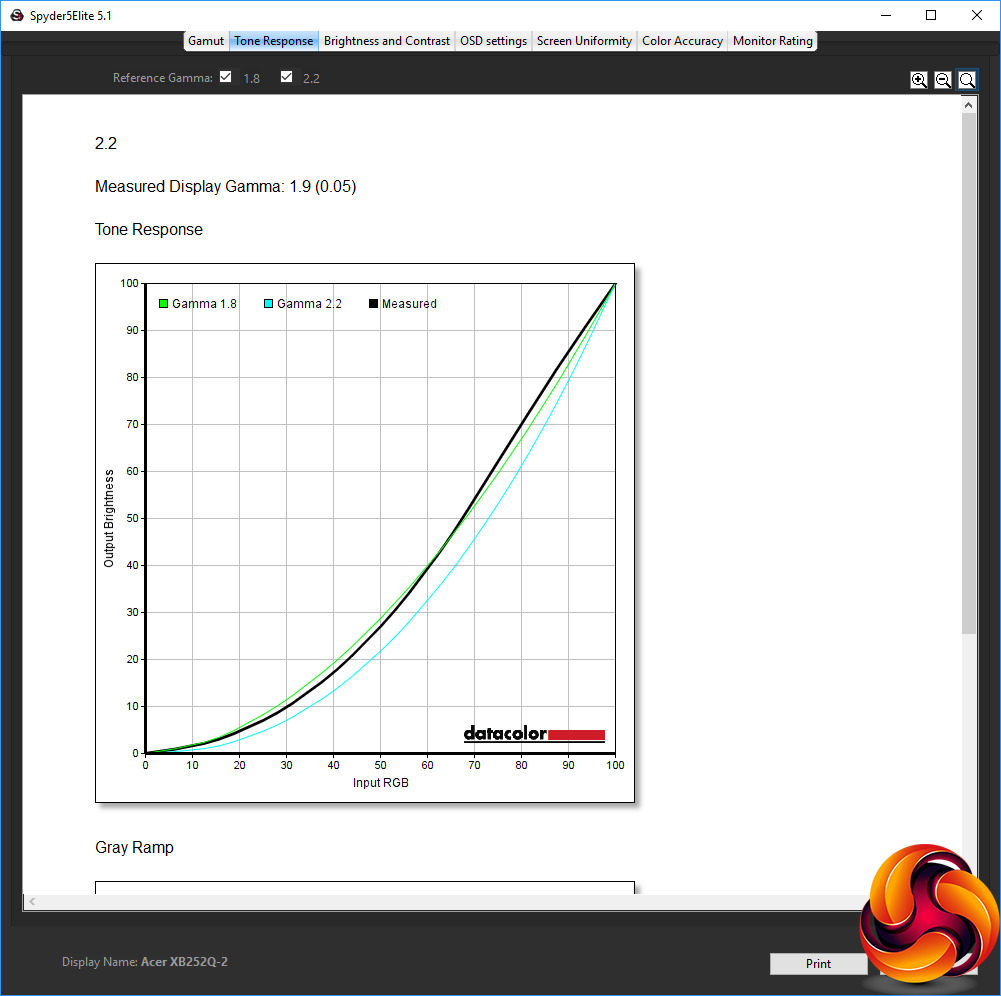Click the 'Measured Display Gamma: 1.9 (0.05)' text
Viewport: 1001px width, 996px height.
click(225, 186)
